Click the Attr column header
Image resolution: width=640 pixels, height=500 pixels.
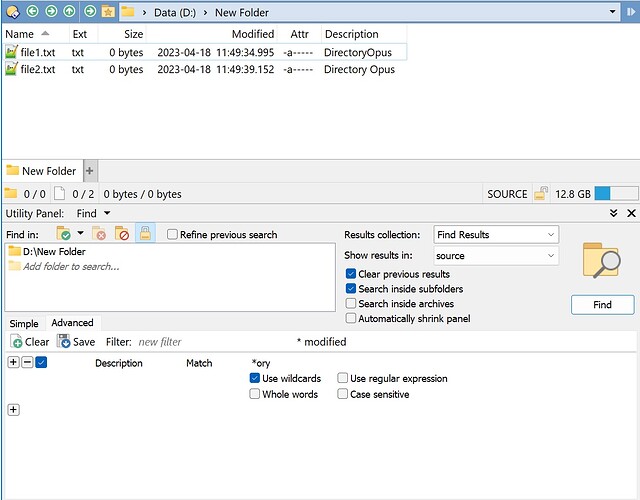[299, 34]
